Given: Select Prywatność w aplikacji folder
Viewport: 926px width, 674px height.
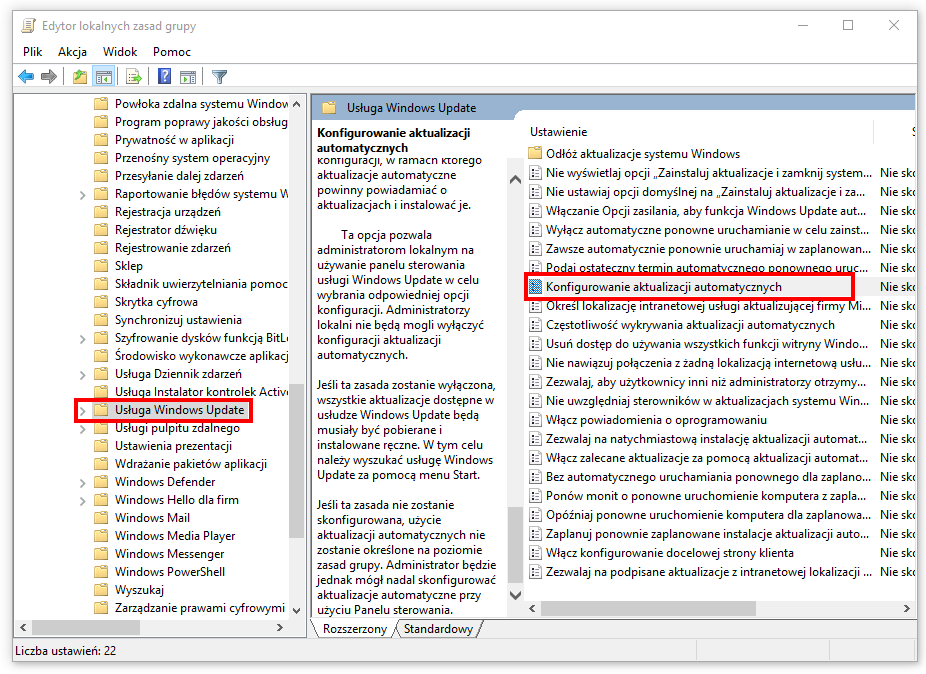Looking at the screenshot, I should pos(174,140).
